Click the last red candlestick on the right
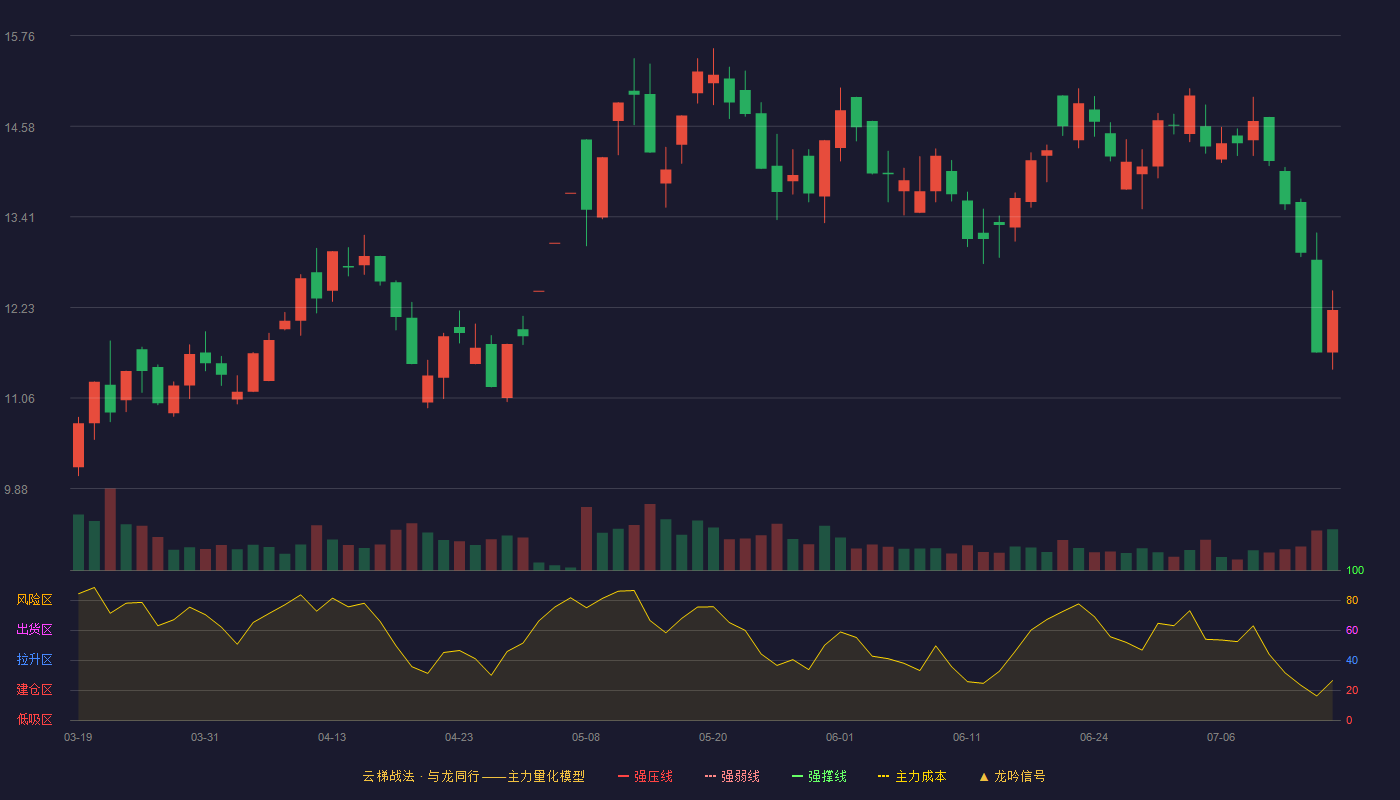Viewport: 1400px width, 800px height. coord(1332,331)
